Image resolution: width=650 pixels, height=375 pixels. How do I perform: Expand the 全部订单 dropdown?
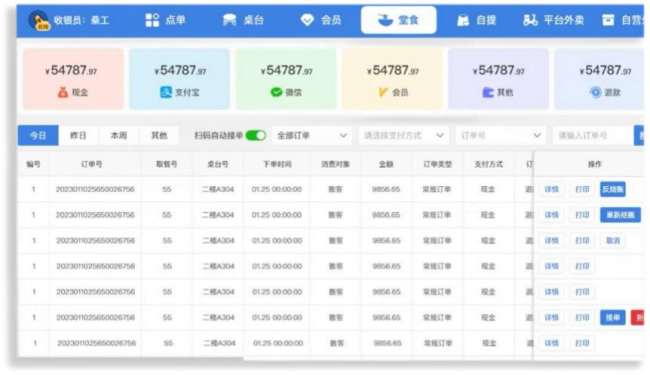(312, 135)
